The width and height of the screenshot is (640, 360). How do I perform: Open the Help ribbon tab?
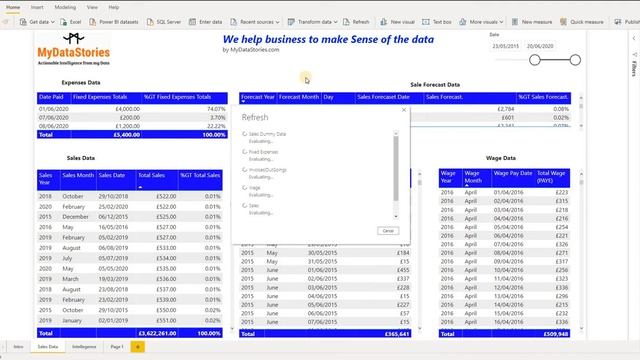[114, 7]
